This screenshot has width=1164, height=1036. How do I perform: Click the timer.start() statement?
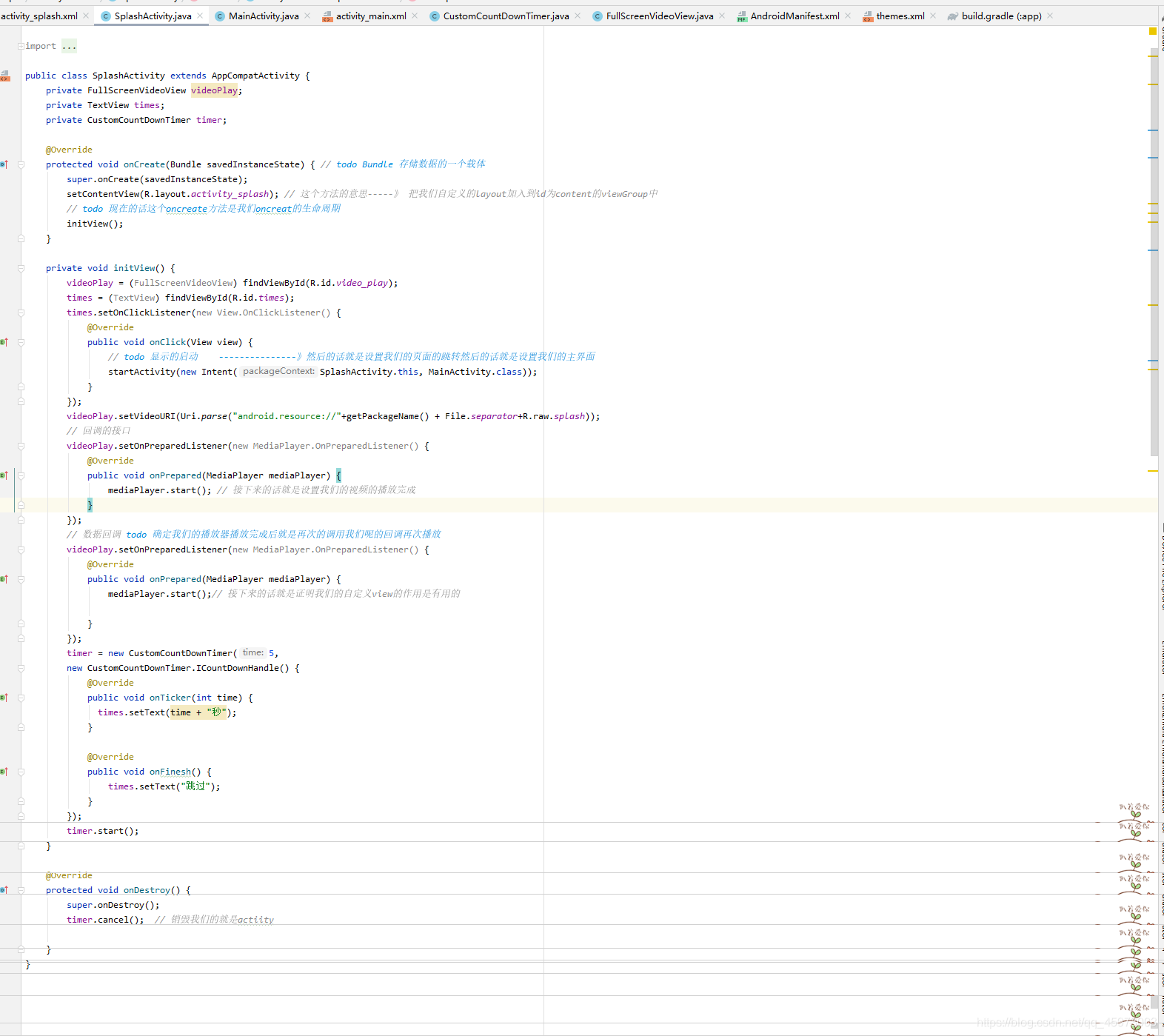(102, 831)
